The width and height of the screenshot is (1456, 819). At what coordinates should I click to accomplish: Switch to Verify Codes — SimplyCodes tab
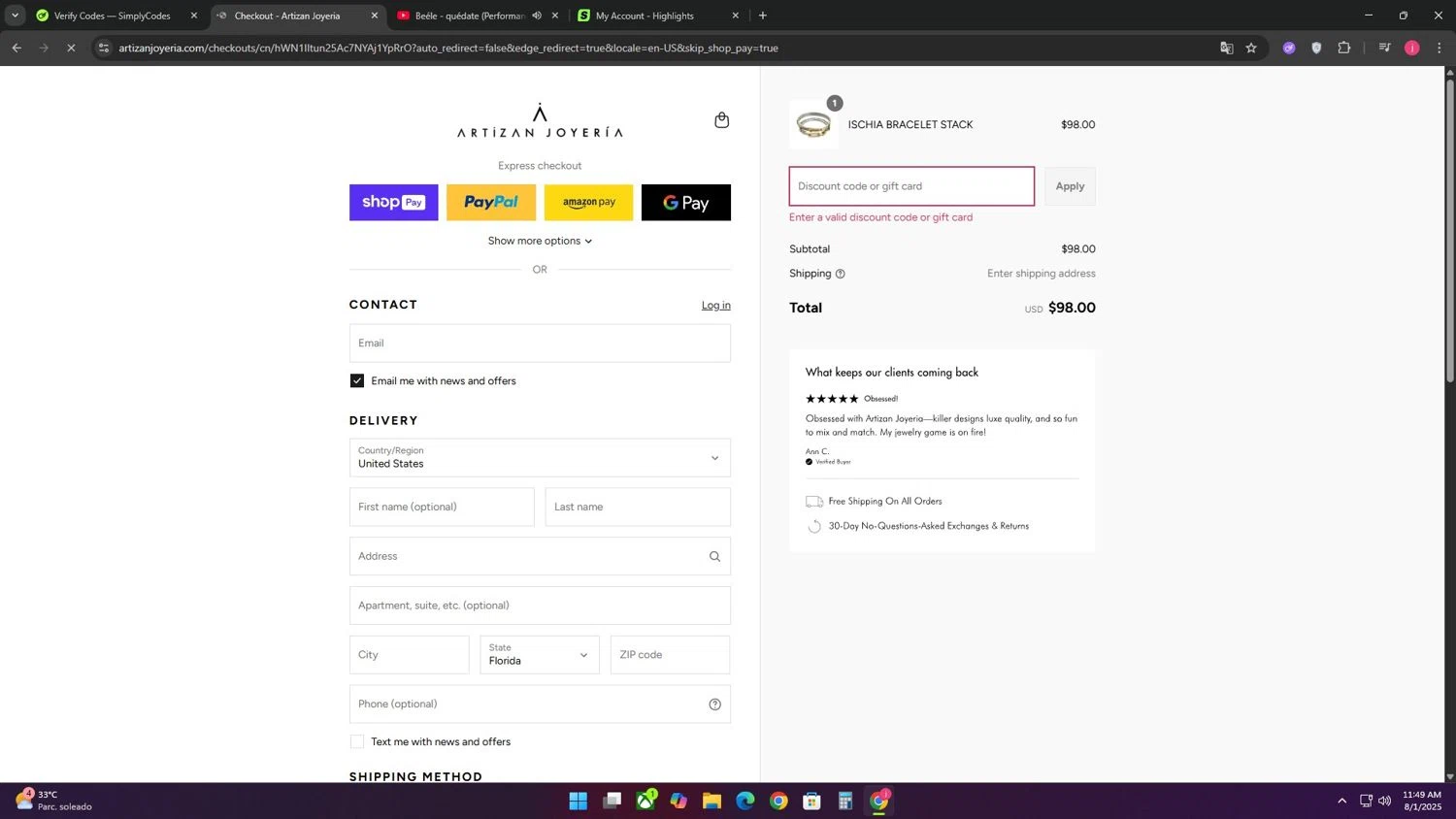click(112, 16)
